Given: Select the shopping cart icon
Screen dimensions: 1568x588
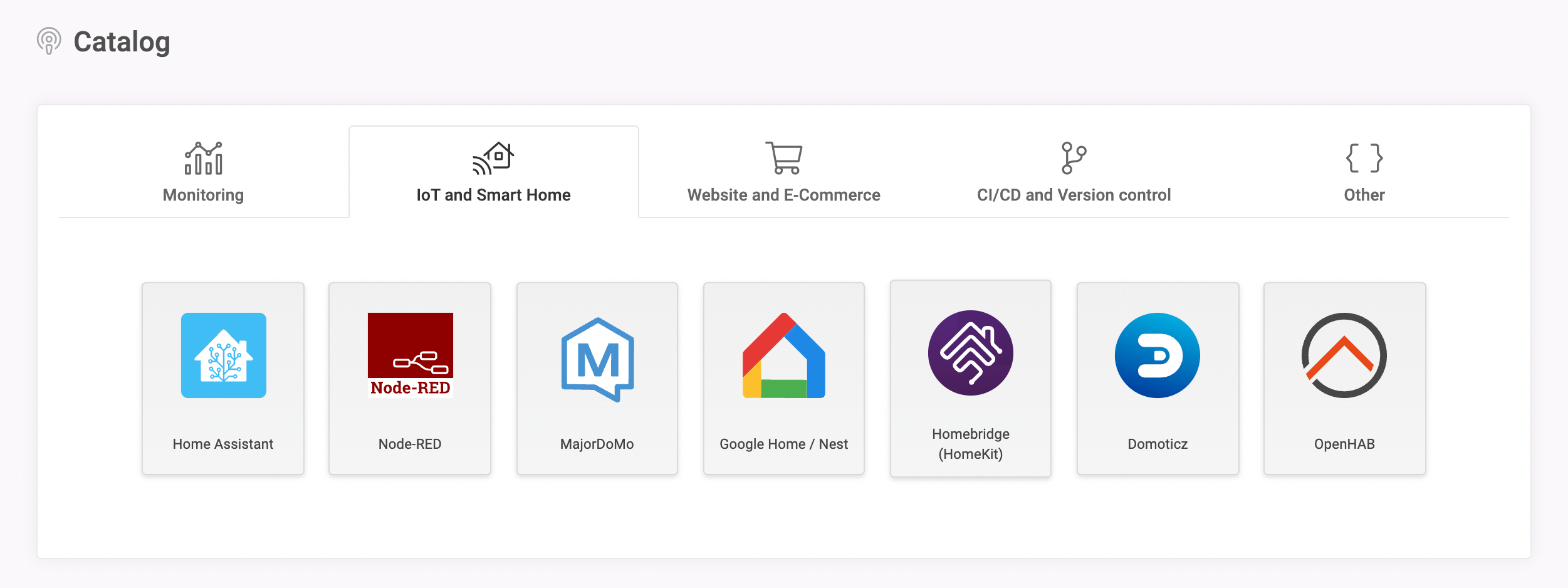Looking at the screenshot, I should click(783, 158).
